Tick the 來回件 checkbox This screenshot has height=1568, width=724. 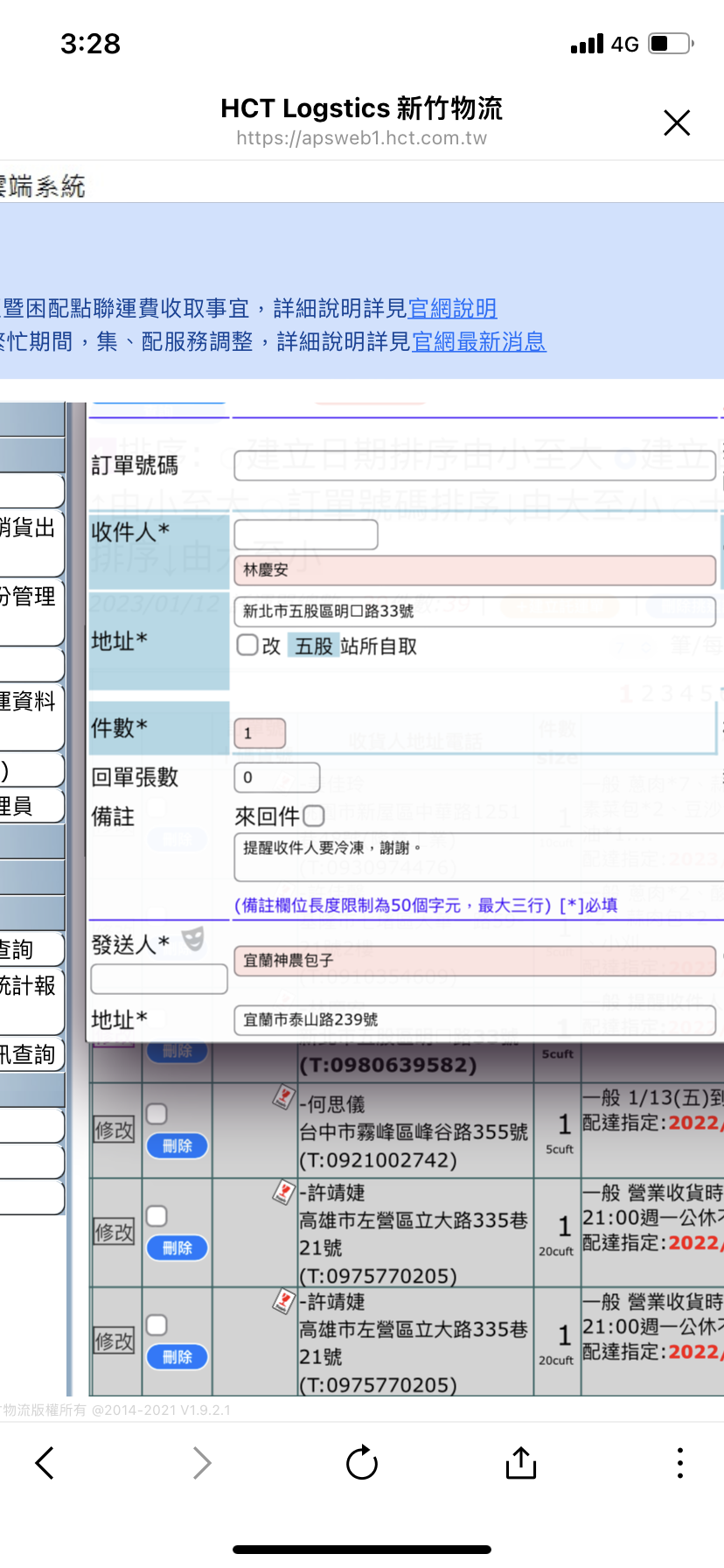314,815
